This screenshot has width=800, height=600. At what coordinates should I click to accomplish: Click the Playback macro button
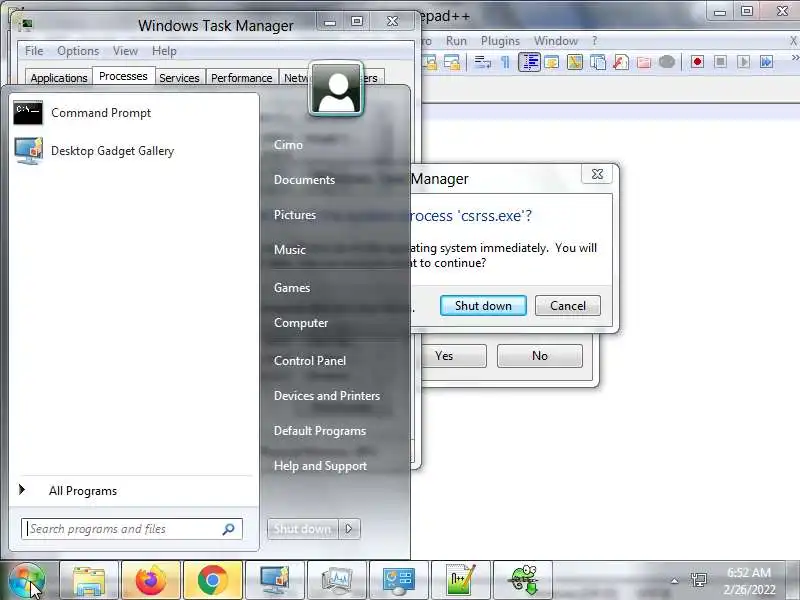coord(743,62)
